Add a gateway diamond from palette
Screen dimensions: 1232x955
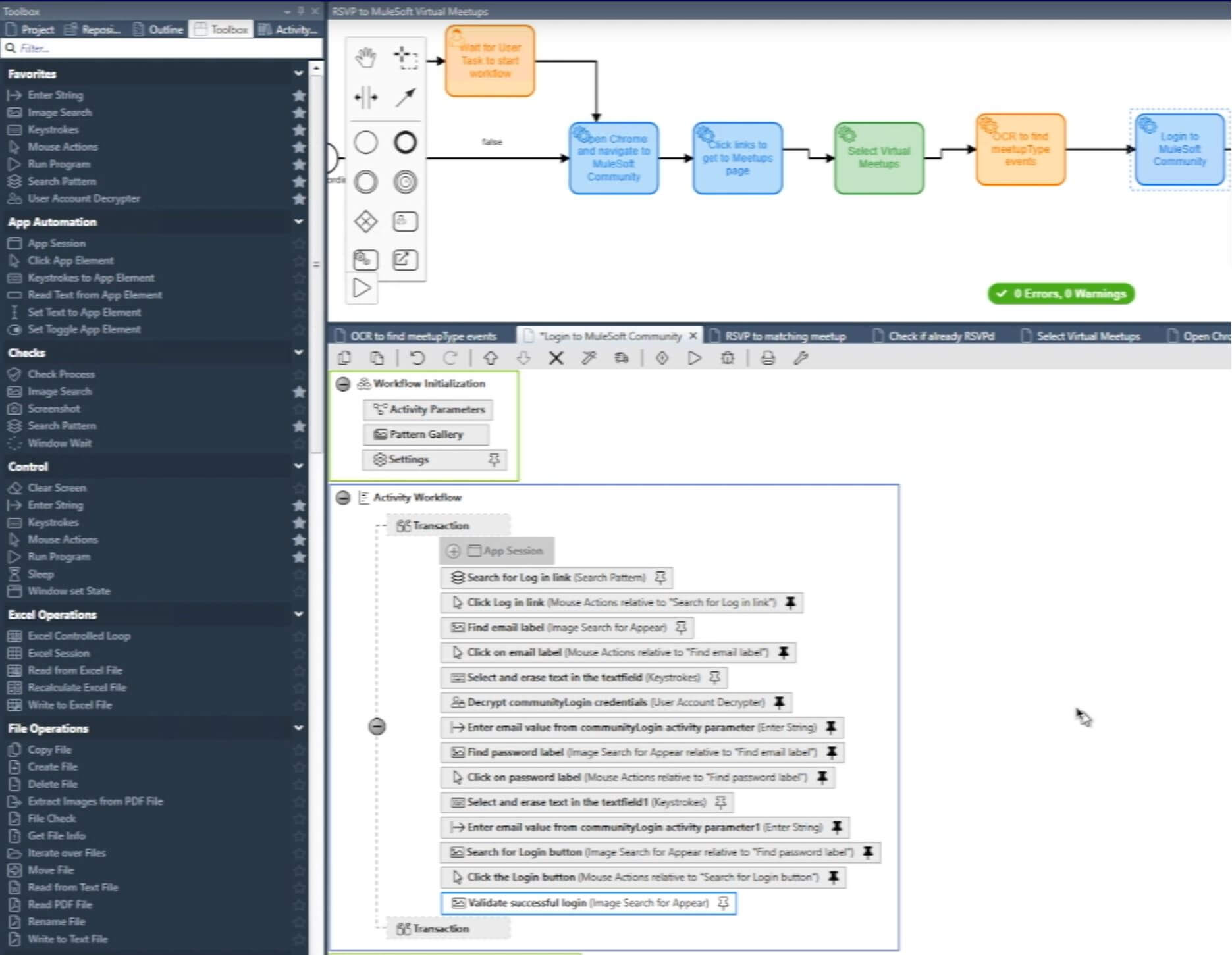[x=365, y=221]
